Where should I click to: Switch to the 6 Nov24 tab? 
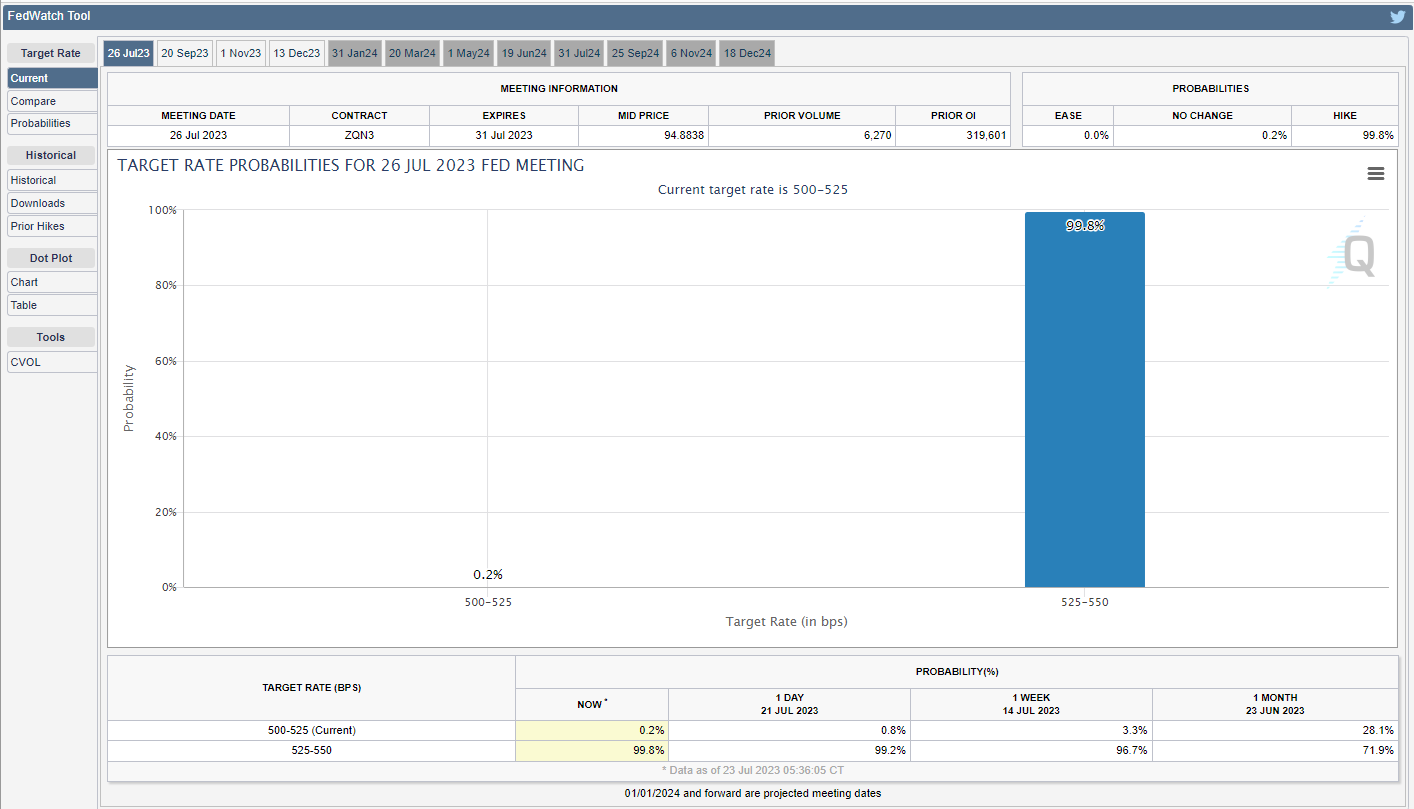pos(691,53)
